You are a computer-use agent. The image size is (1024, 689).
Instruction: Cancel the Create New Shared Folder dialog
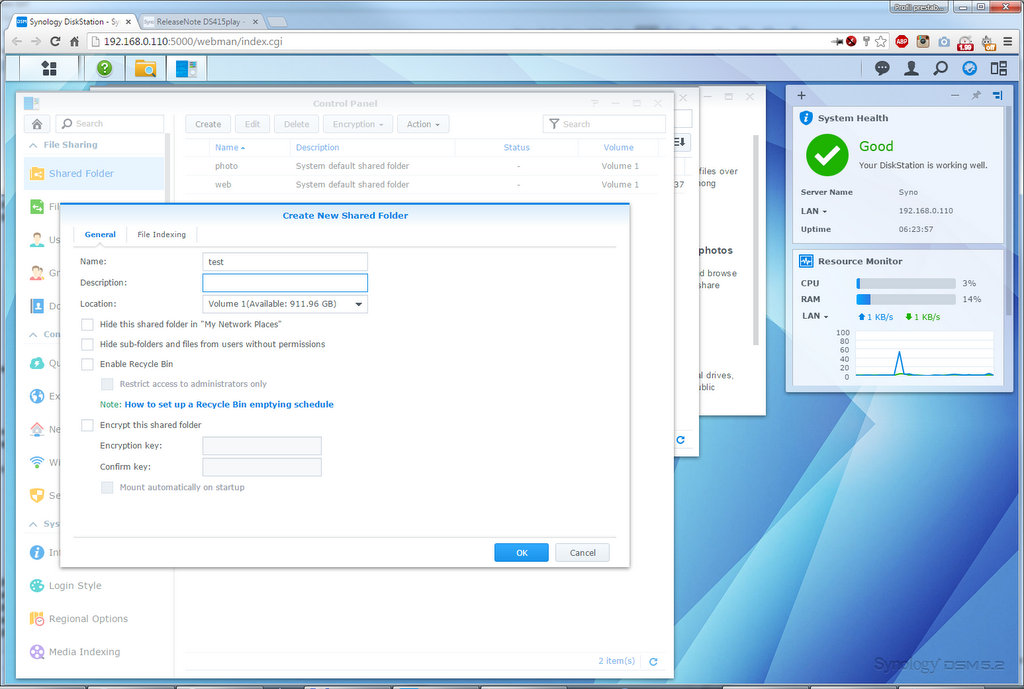point(583,553)
